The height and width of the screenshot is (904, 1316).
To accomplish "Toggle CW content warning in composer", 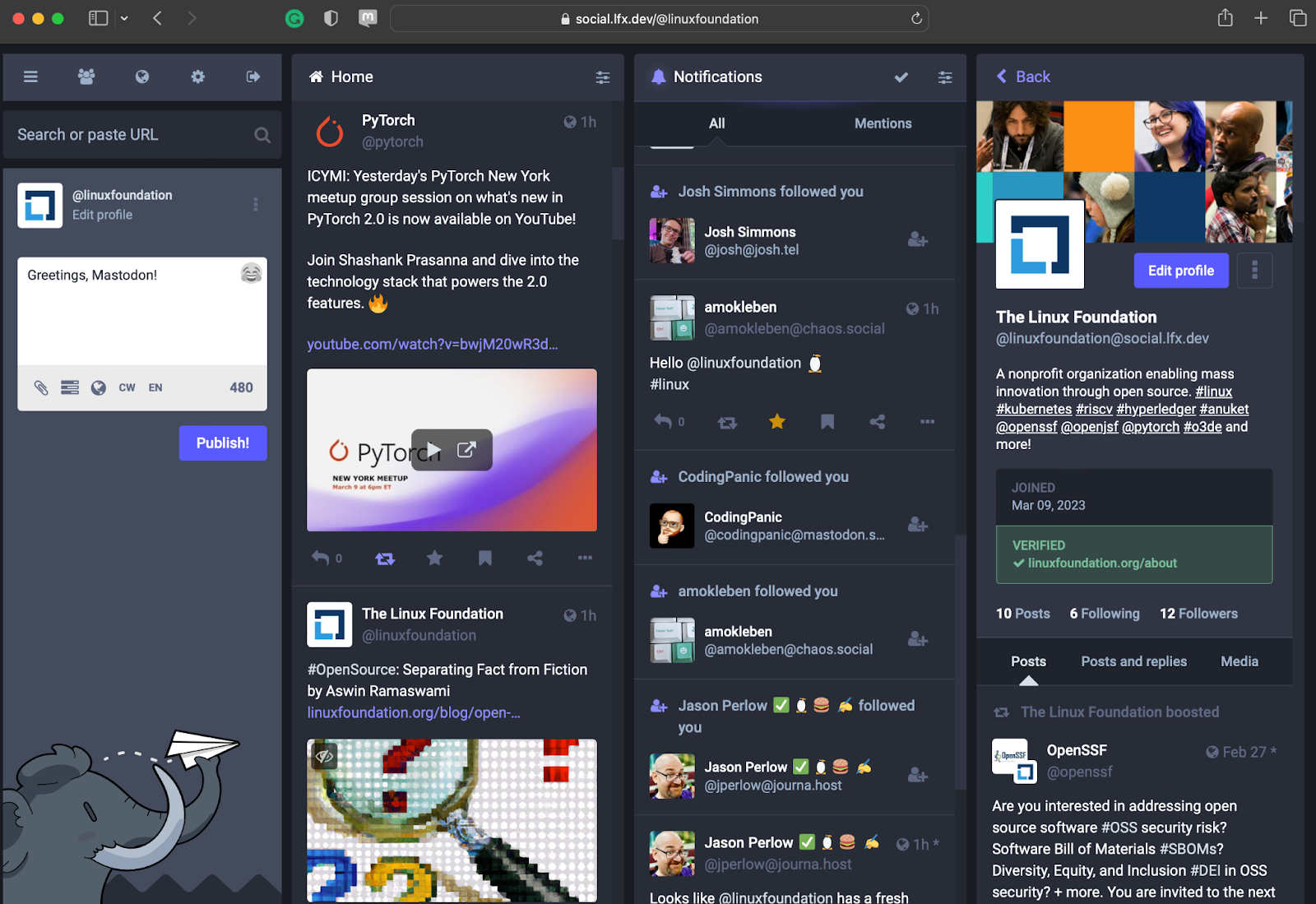I will [127, 387].
